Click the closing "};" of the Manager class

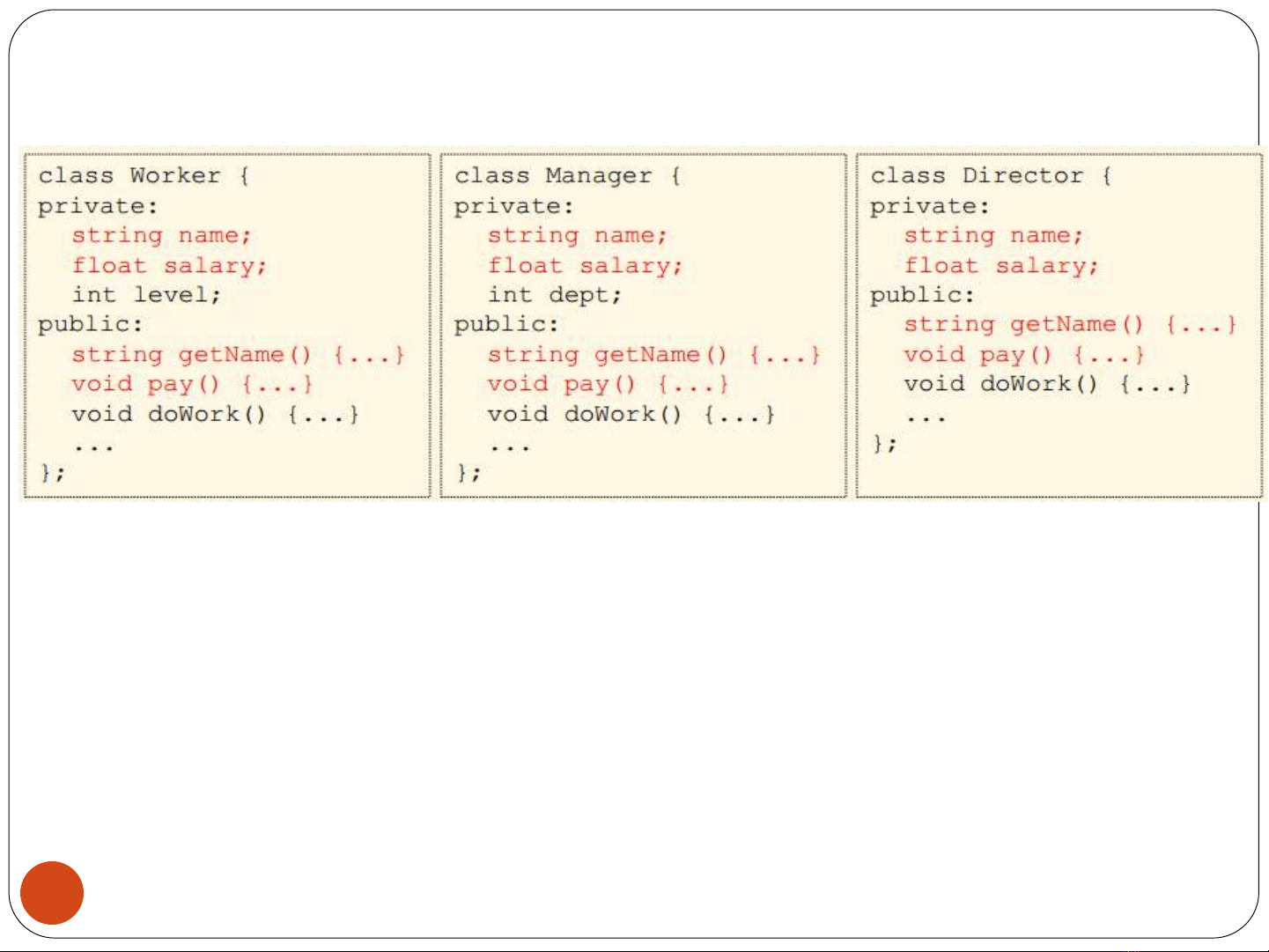468,473
